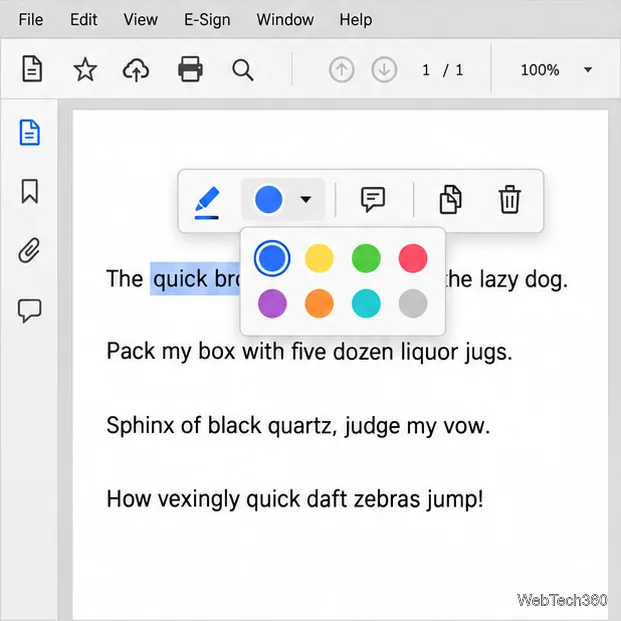This screenshot has height=621, width=621.
Task: Open the comments panel in the sidebar
Action: (30, 310)
